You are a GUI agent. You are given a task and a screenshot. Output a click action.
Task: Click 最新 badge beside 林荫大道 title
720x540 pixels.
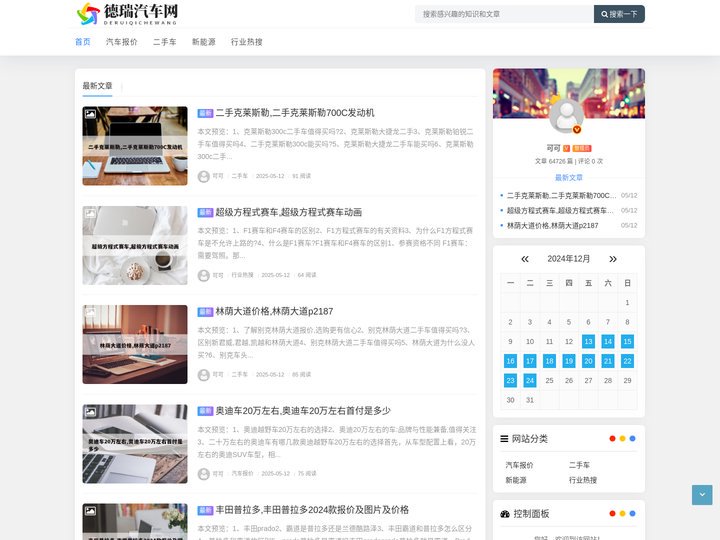coord(205,312)
